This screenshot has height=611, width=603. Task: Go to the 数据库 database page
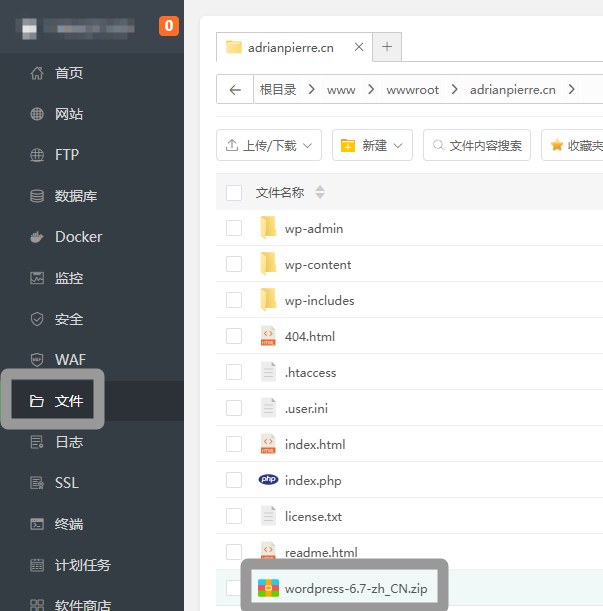pyautogui.click(x=75, y=196)
